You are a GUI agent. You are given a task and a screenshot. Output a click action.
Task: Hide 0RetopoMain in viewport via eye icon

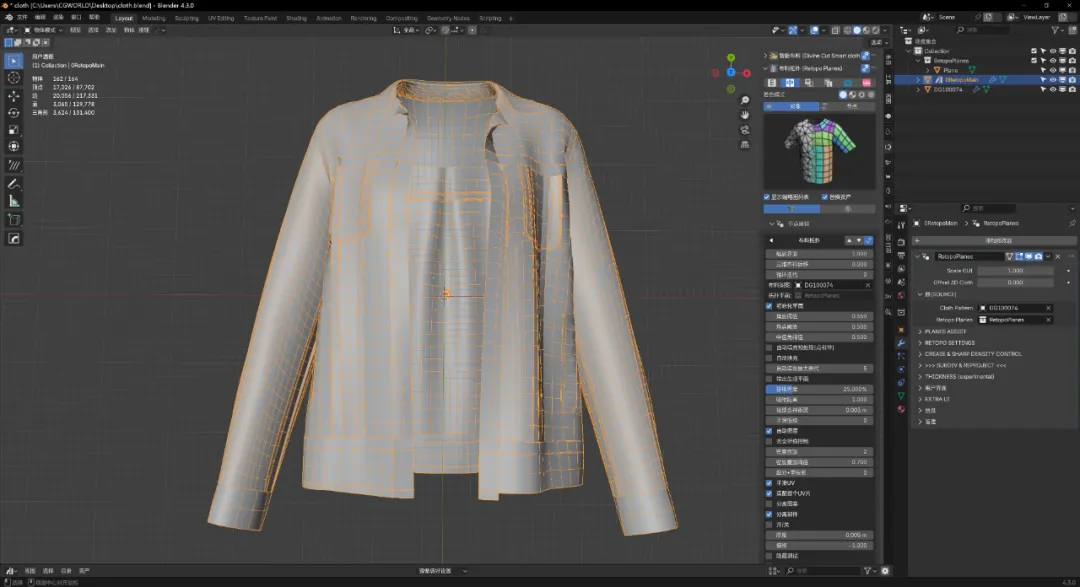pos(1053,80)
